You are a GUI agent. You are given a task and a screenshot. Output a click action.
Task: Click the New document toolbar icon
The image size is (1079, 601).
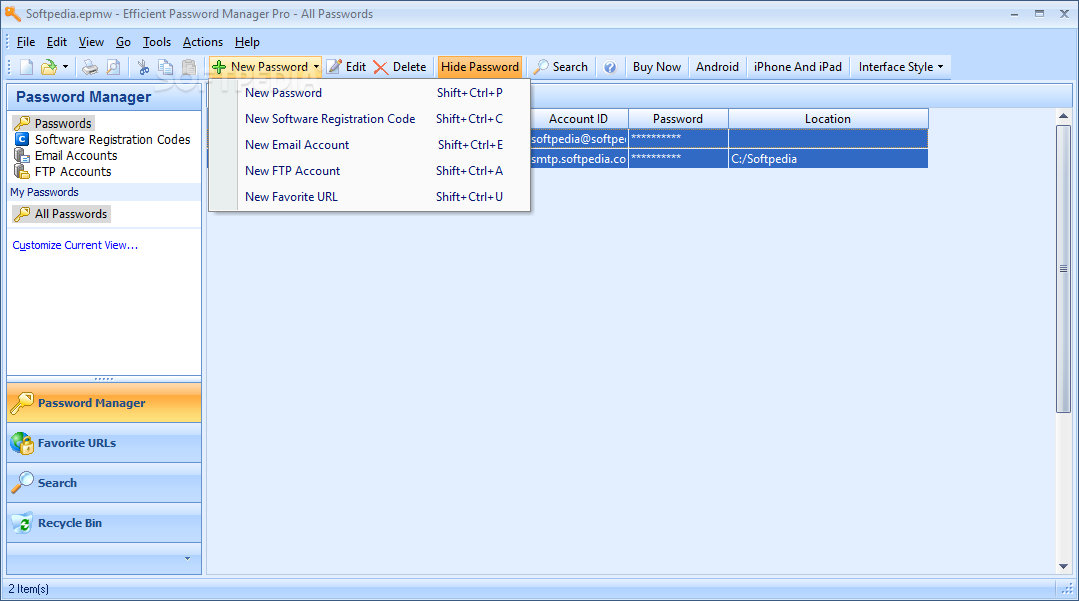(26, 67)
